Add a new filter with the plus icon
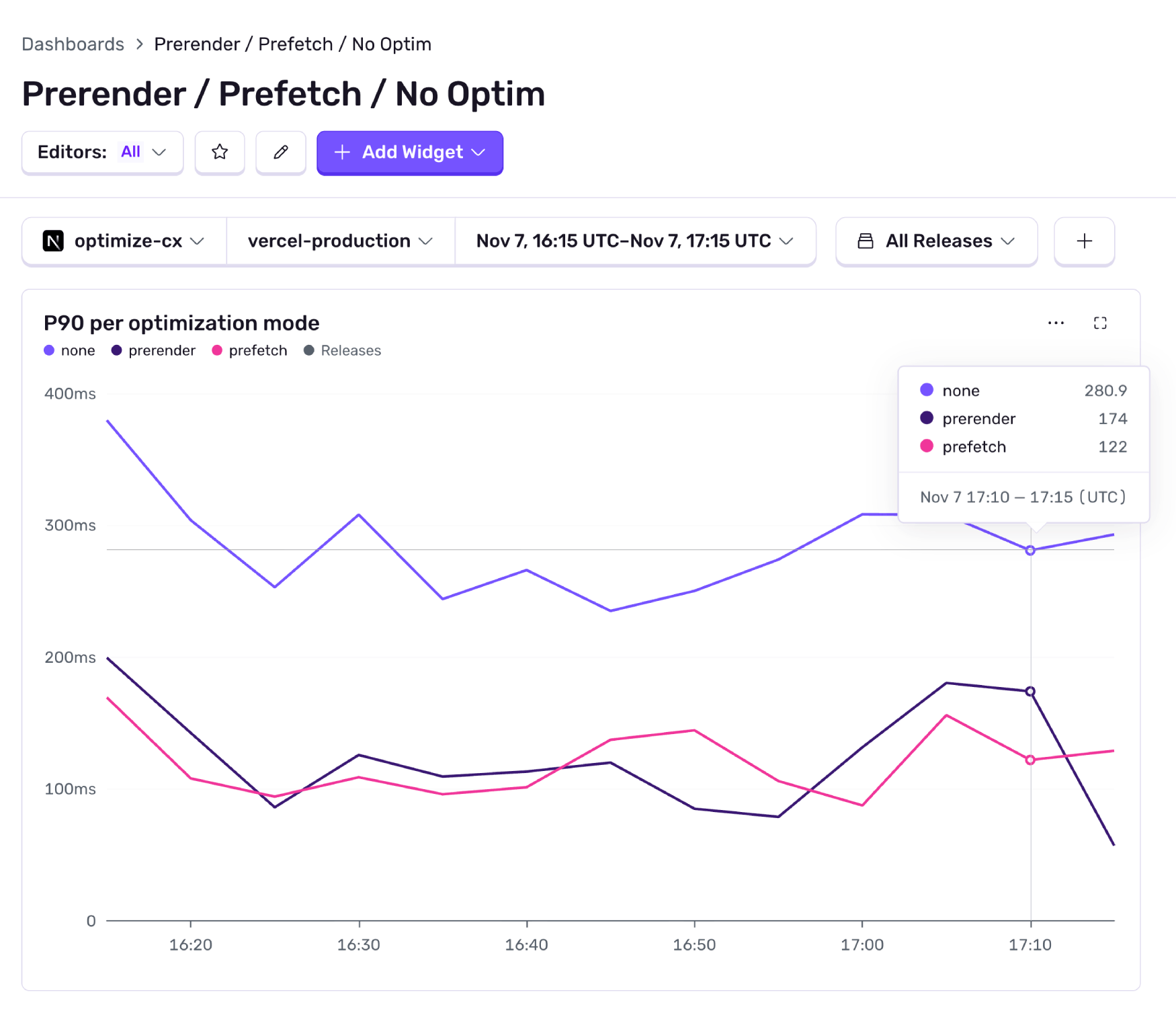The width and height of the screenshot is (1176, 1011). pyautogui.click(x=1083, y=241)
